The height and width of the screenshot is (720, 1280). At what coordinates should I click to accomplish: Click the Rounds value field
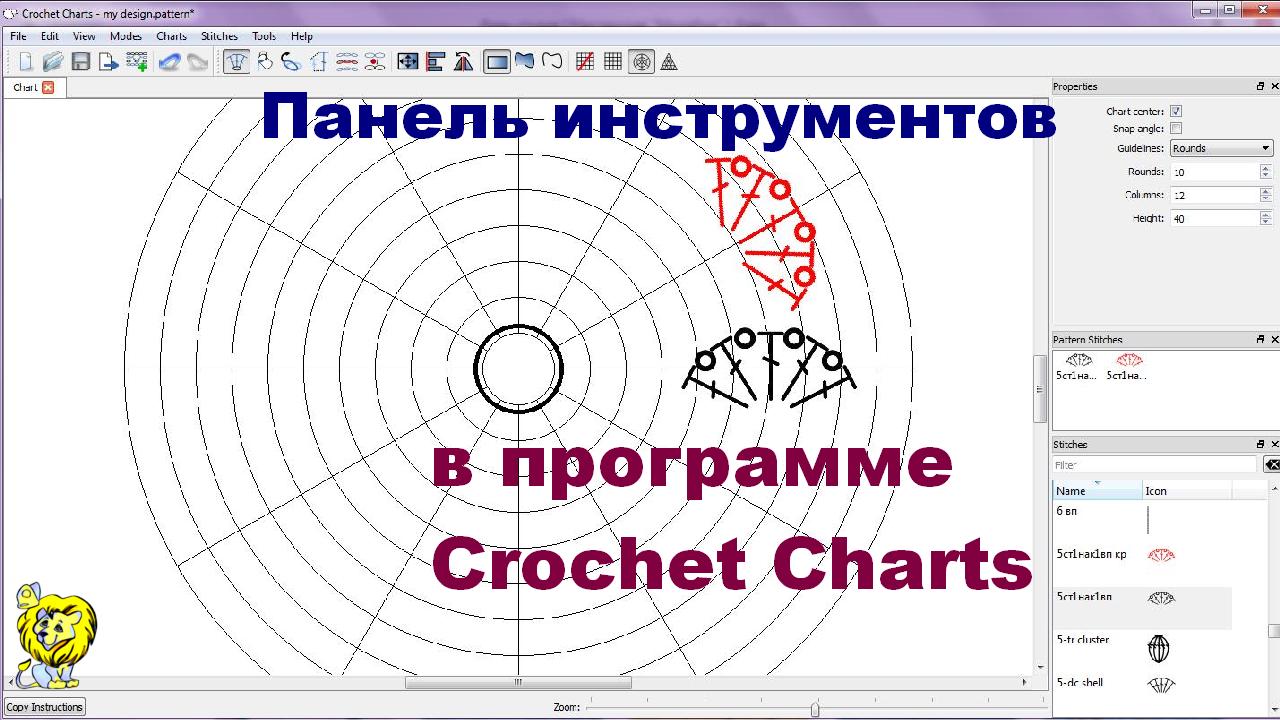point(1215,172)
